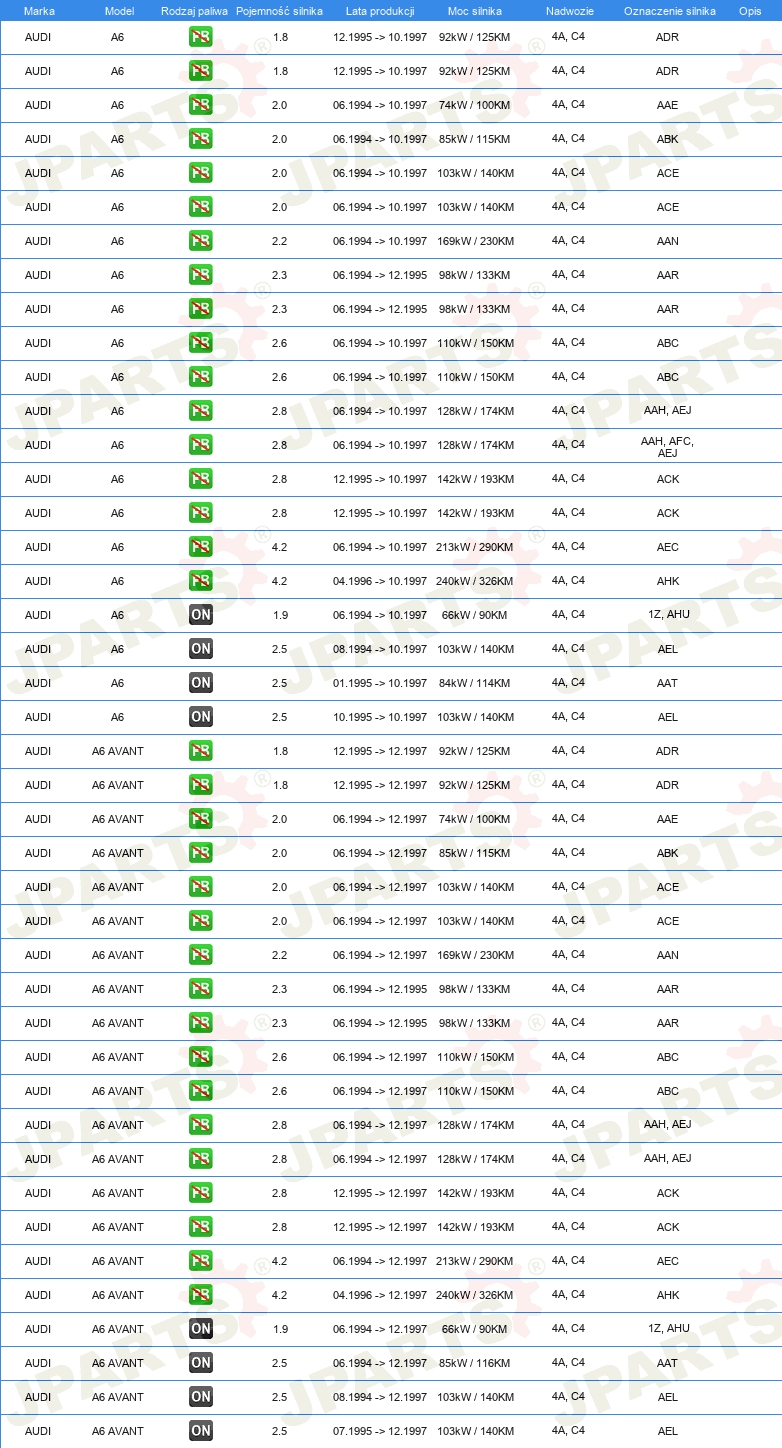782x1448 pixels.
Task: Click the 'Model' column header
Action: point(119,11)
